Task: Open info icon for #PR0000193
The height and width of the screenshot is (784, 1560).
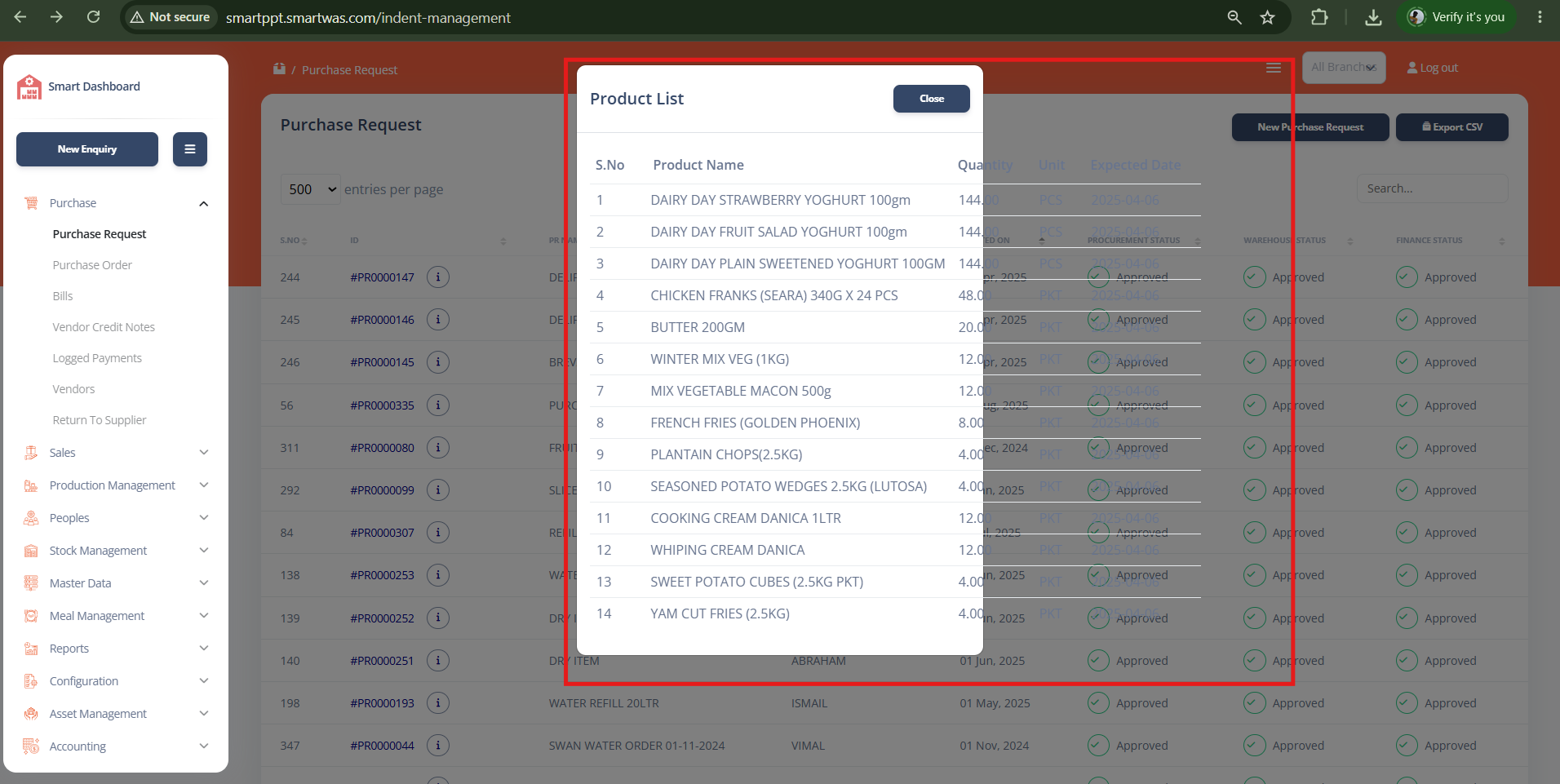Action: click(x=438, y=703)
